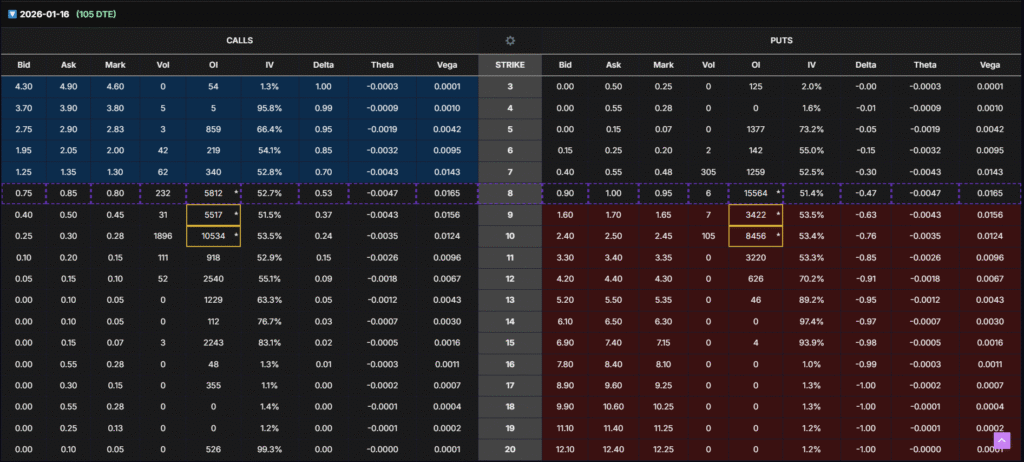
Task: Click the asterisk next to put OI 3422
Action: [x=777, y=214]
